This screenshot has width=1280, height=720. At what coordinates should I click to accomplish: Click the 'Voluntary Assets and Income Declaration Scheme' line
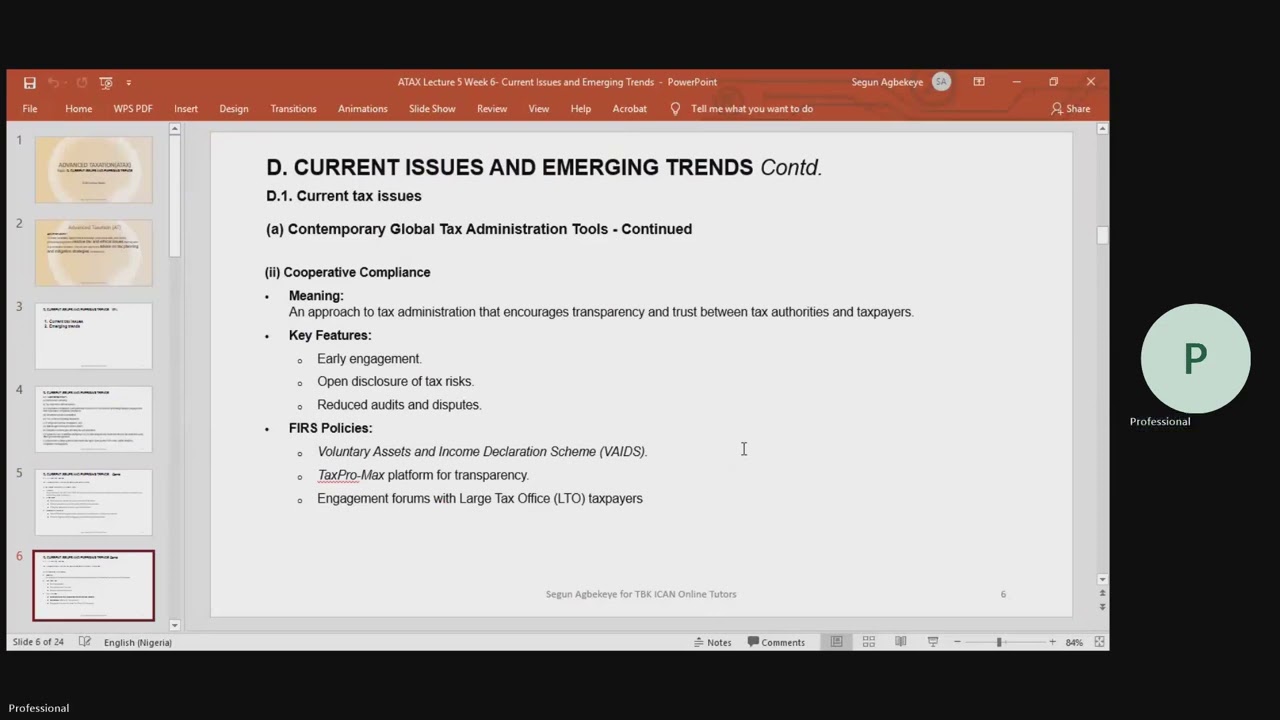click(x=482, y=452)
